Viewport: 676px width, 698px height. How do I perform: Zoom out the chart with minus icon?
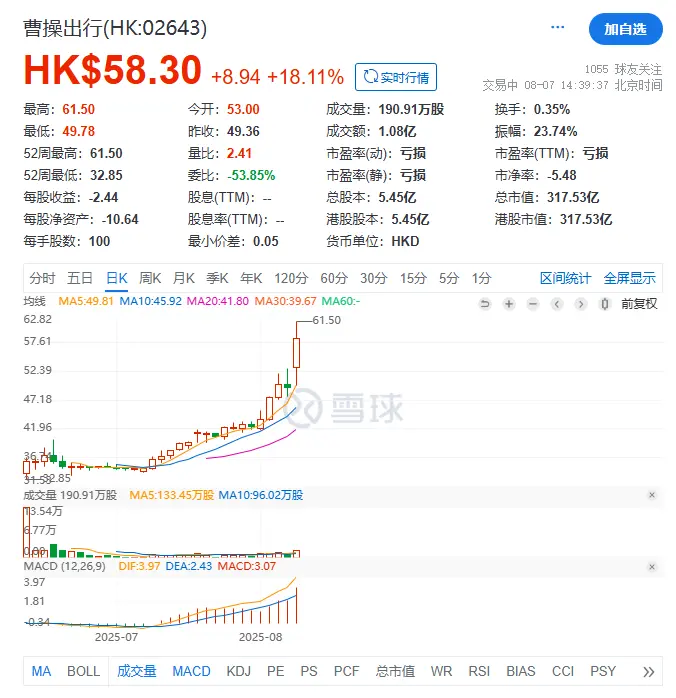pyautogui.click(x=533, y=304)
